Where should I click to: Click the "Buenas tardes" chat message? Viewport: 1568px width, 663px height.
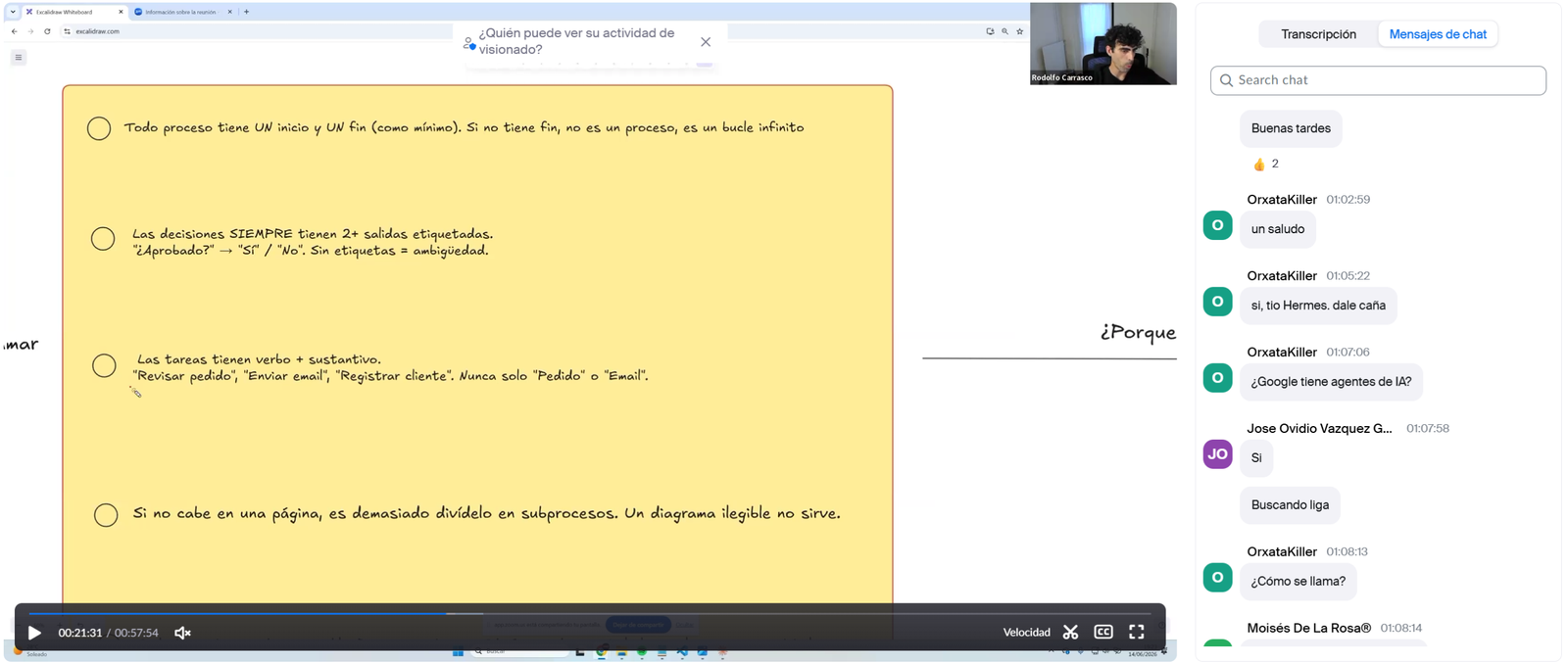[x=1291, y=128]
